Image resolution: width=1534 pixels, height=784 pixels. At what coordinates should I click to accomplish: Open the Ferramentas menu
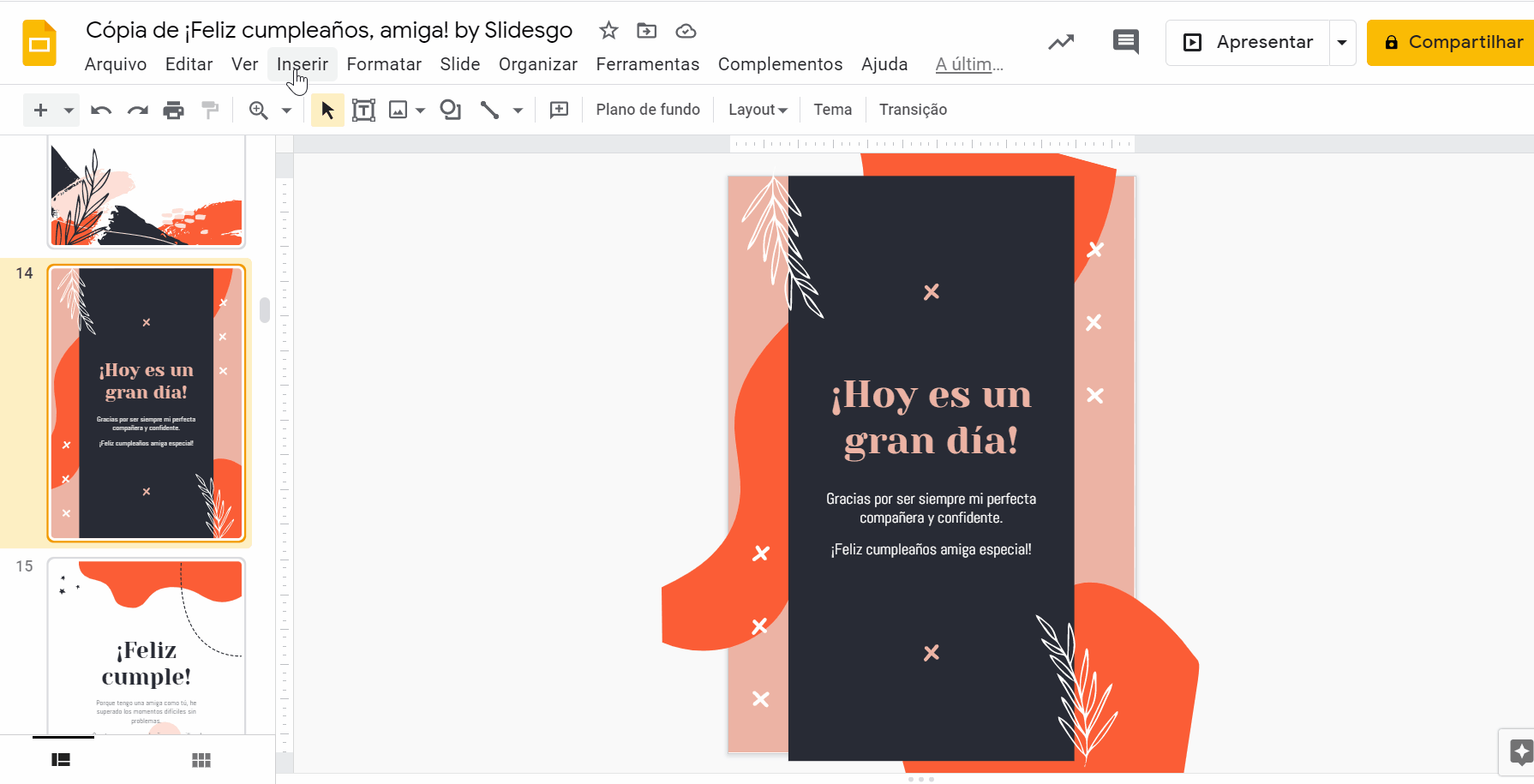click(x=648, y=64)
